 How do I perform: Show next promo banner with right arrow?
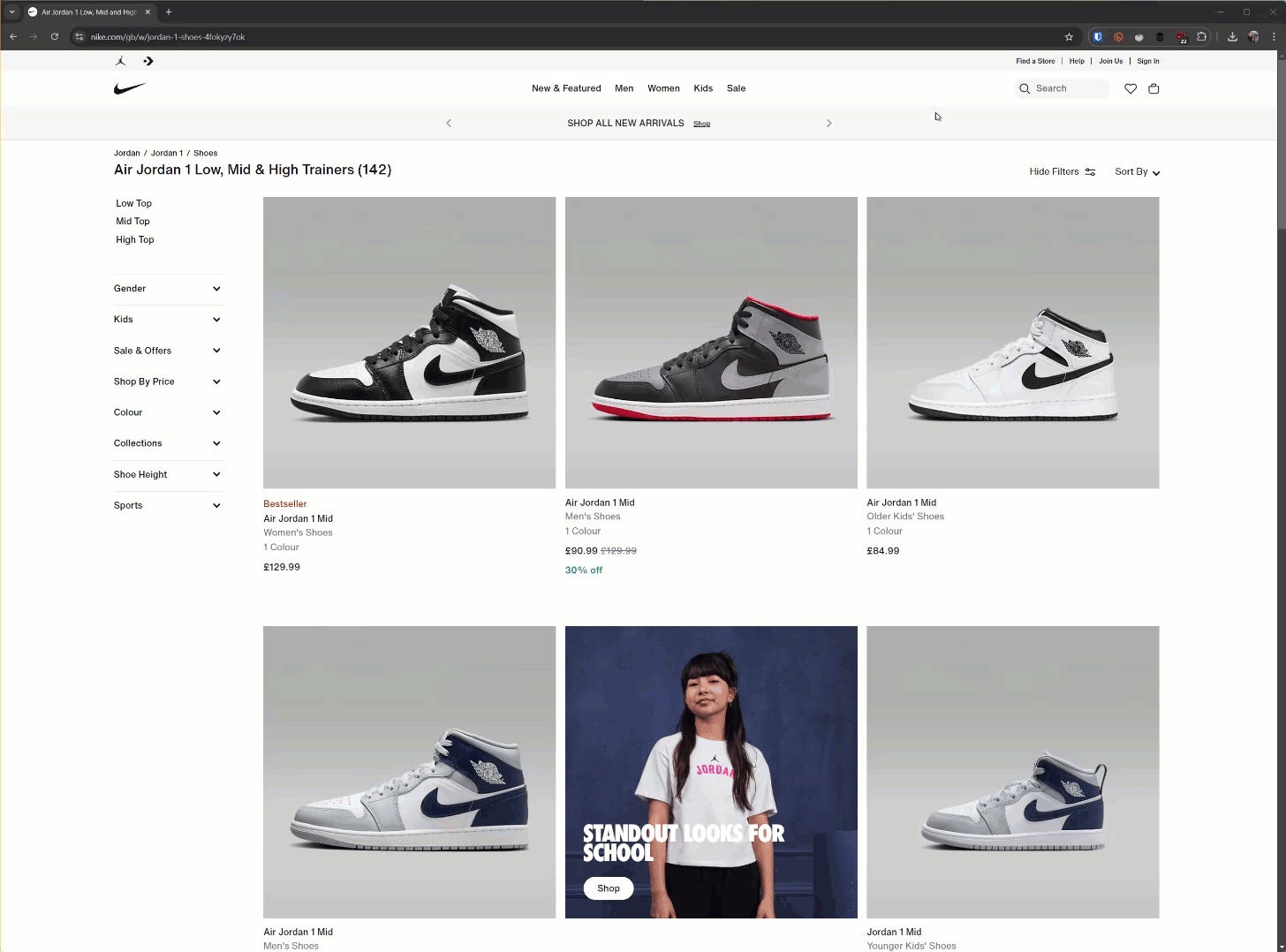828,123
